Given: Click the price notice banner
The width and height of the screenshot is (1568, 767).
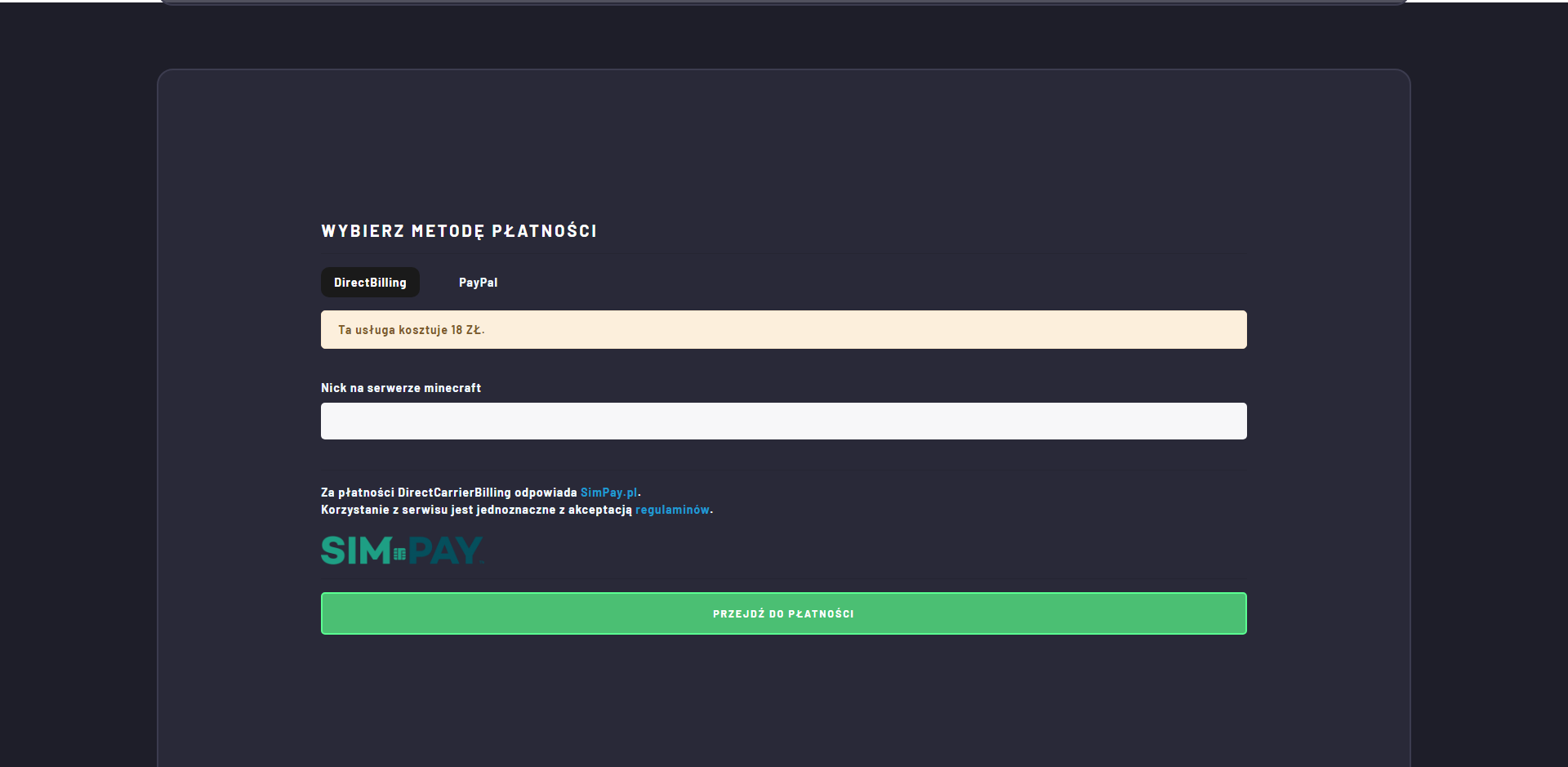Looking at the screenshot, I should (783, 330).
